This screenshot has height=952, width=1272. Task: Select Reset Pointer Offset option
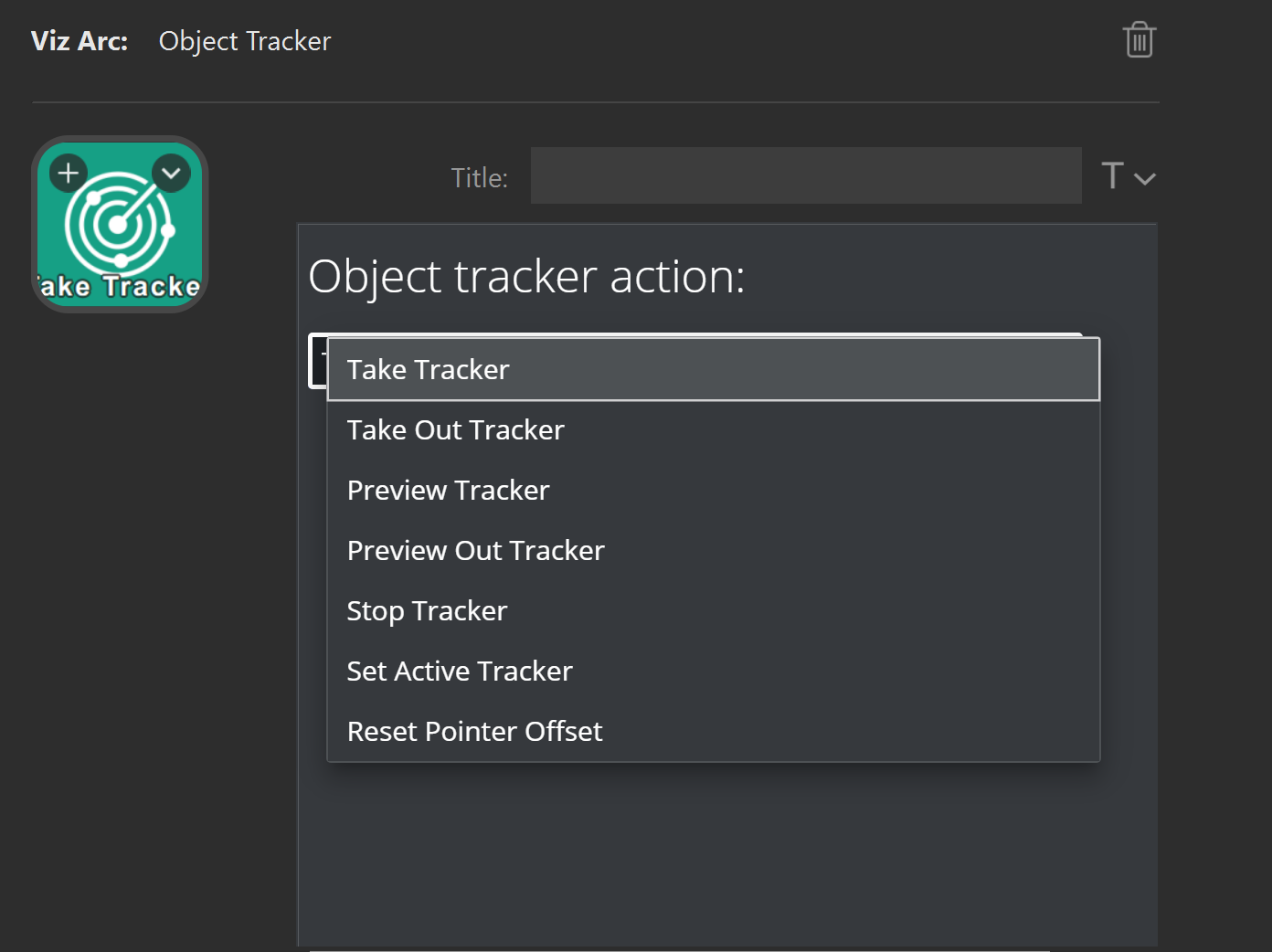(x=714, y=731)
